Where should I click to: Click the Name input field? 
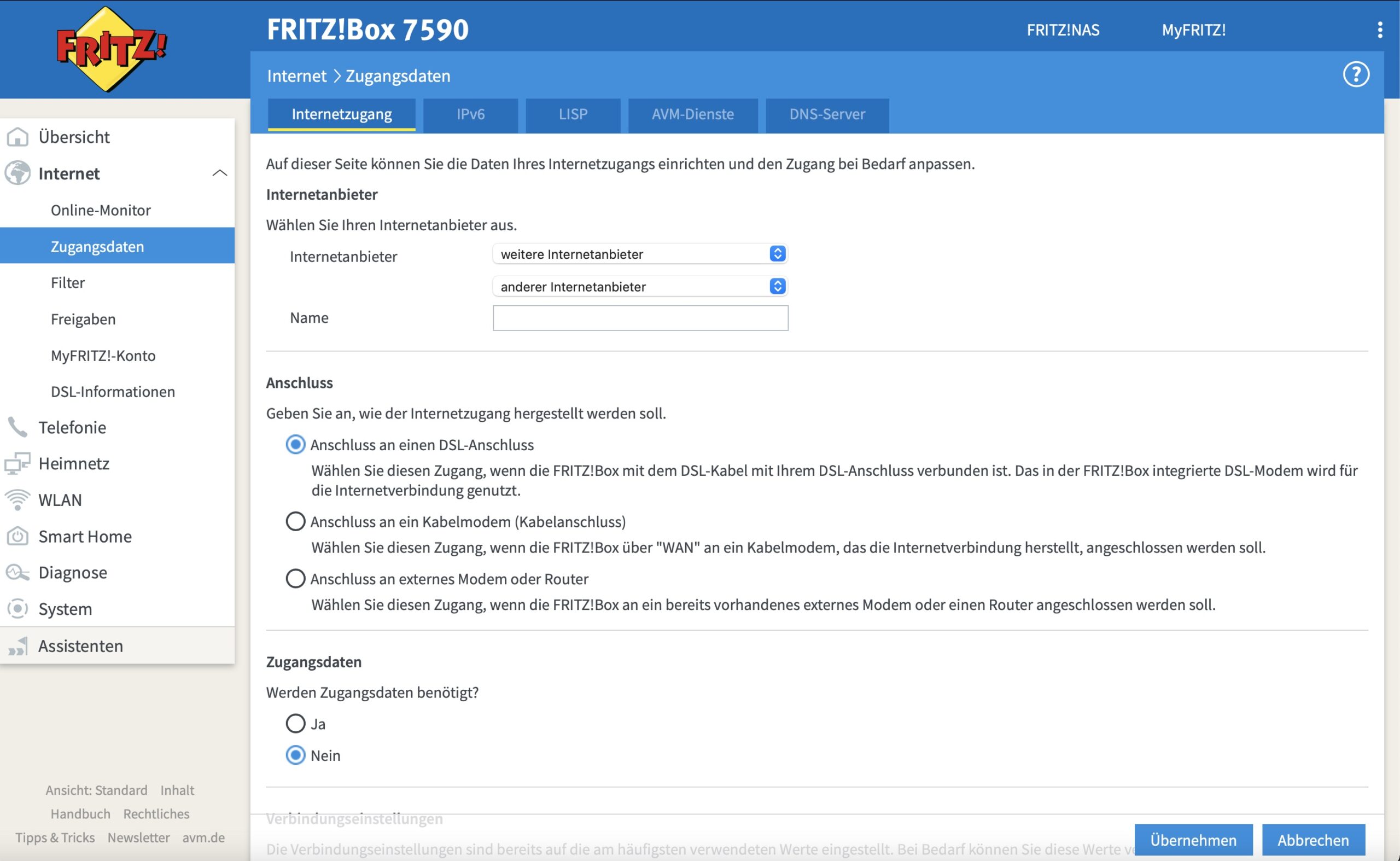click(640, 318)
